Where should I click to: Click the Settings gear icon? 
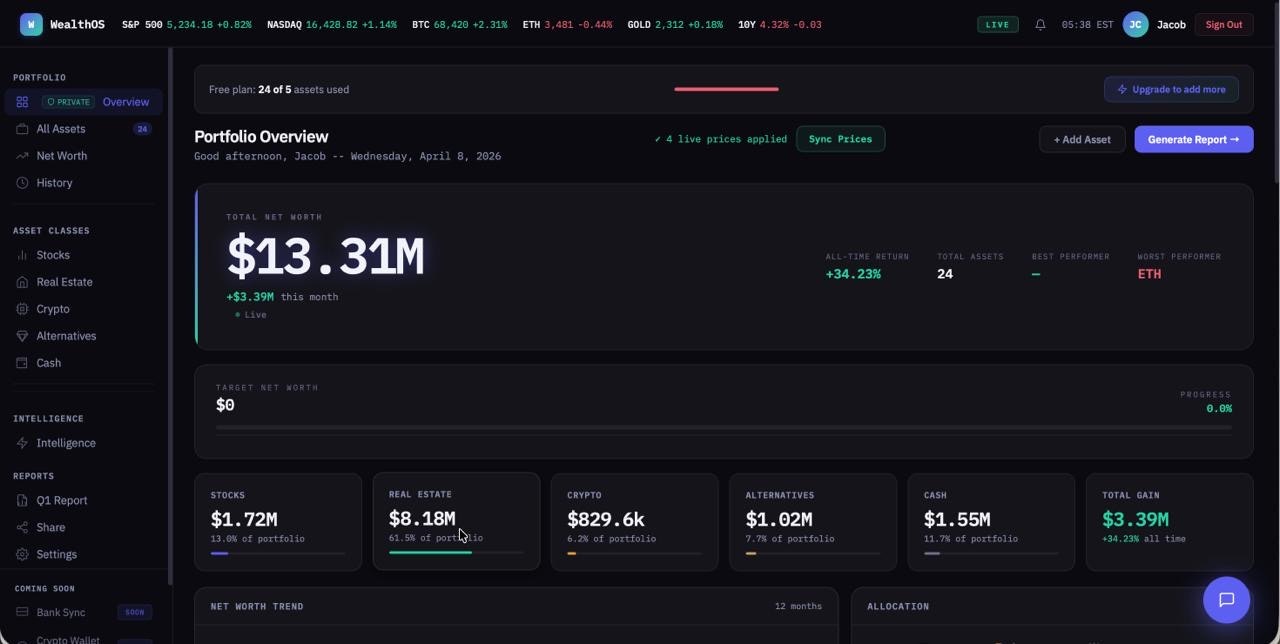pyautogui.click(x=22, y=554)
